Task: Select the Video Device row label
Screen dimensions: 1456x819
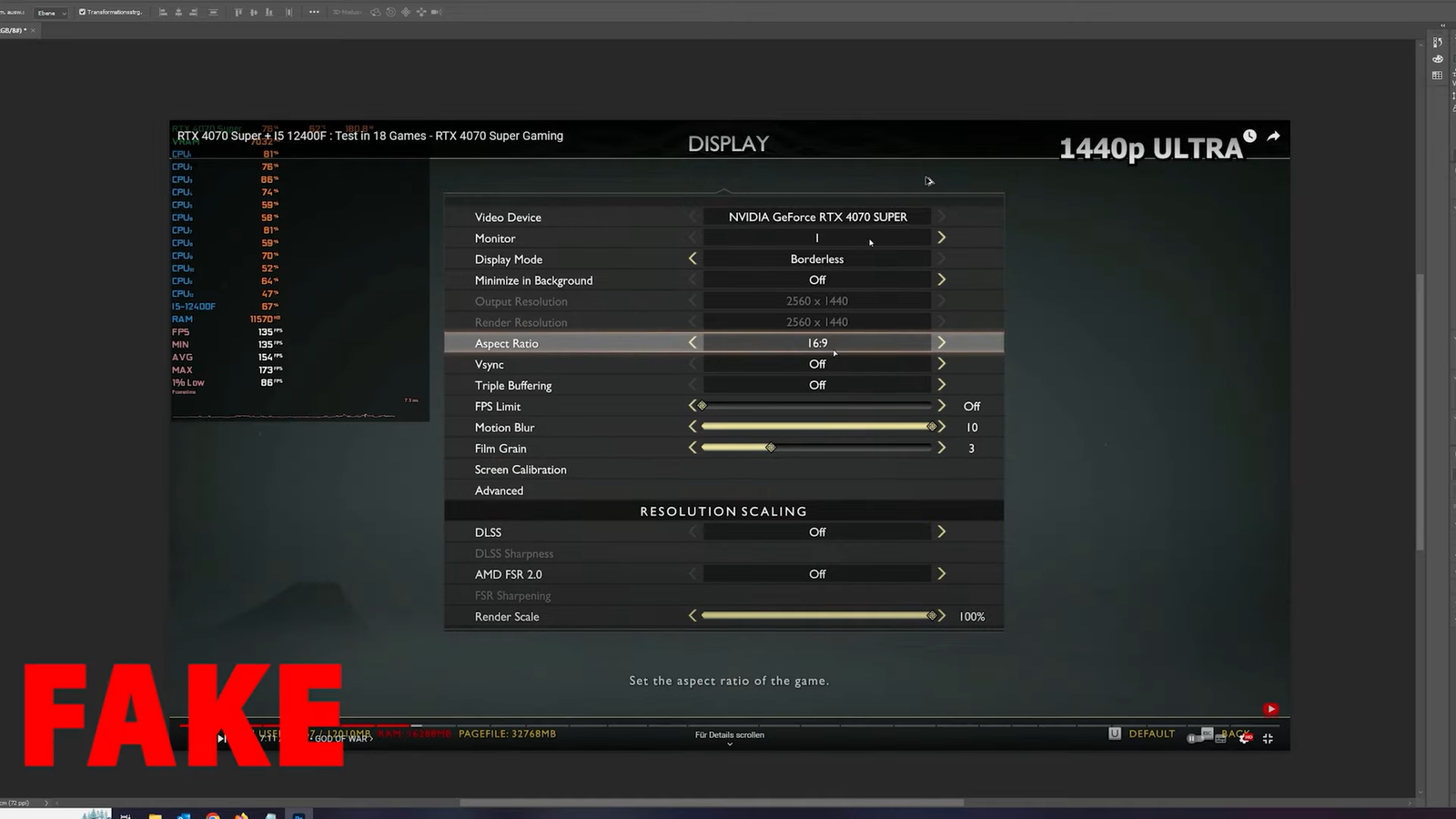Action: click(x=508, y=217)
